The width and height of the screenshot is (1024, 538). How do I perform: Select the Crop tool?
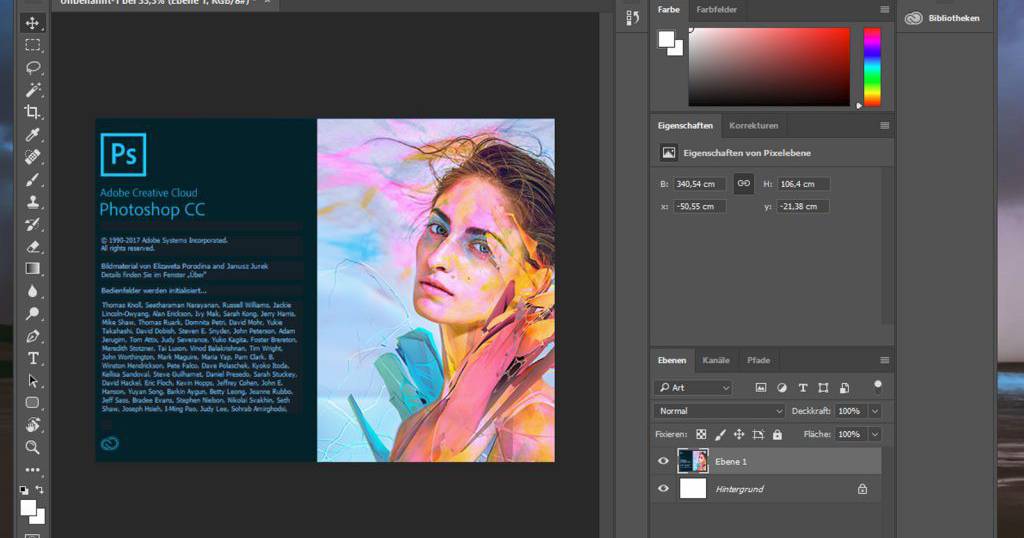(32, 112)
